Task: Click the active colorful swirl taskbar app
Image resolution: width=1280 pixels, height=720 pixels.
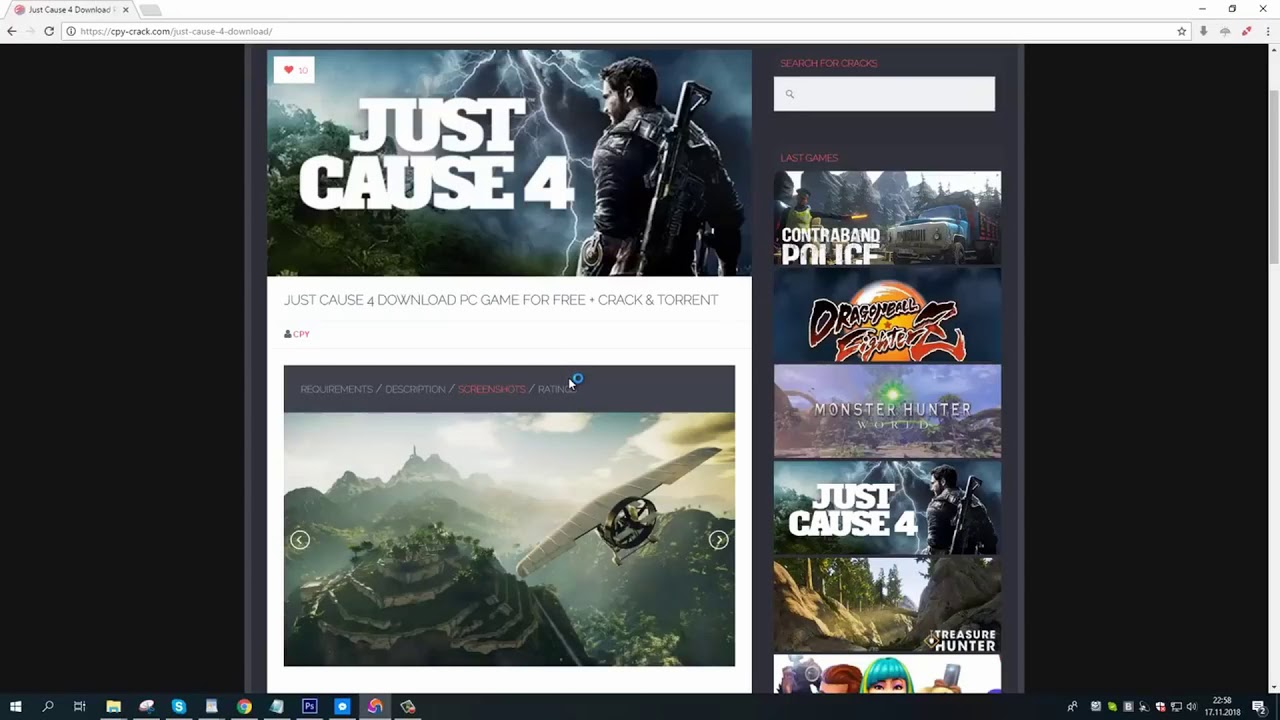Action: [x=375, y=707]
